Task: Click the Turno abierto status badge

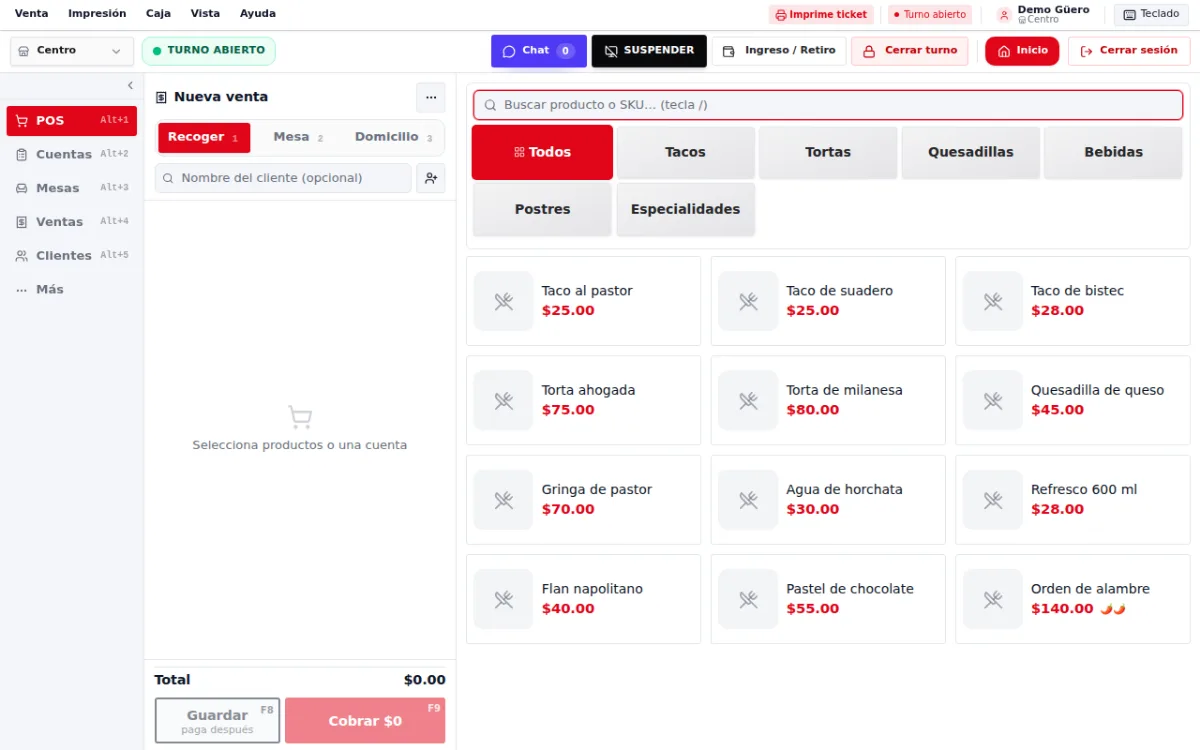Action: coord(929,15)
